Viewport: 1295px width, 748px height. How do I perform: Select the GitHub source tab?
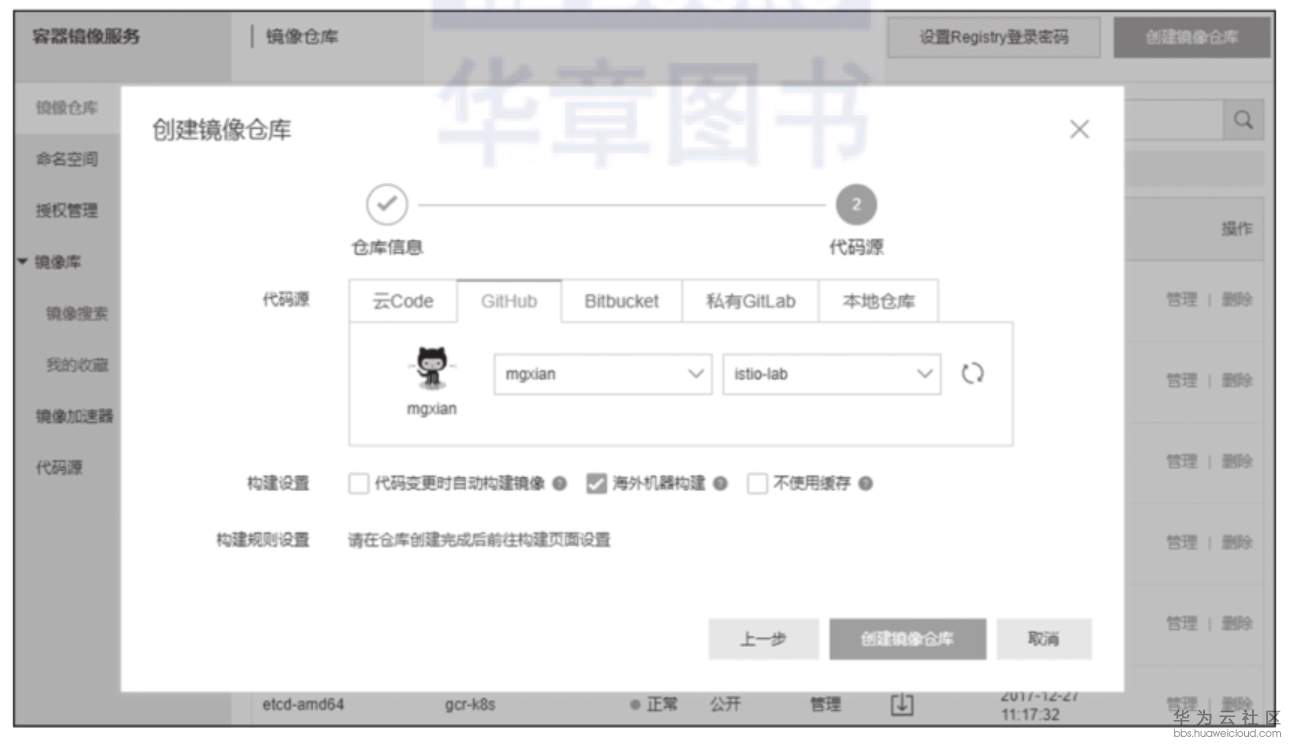click(509, 301)
